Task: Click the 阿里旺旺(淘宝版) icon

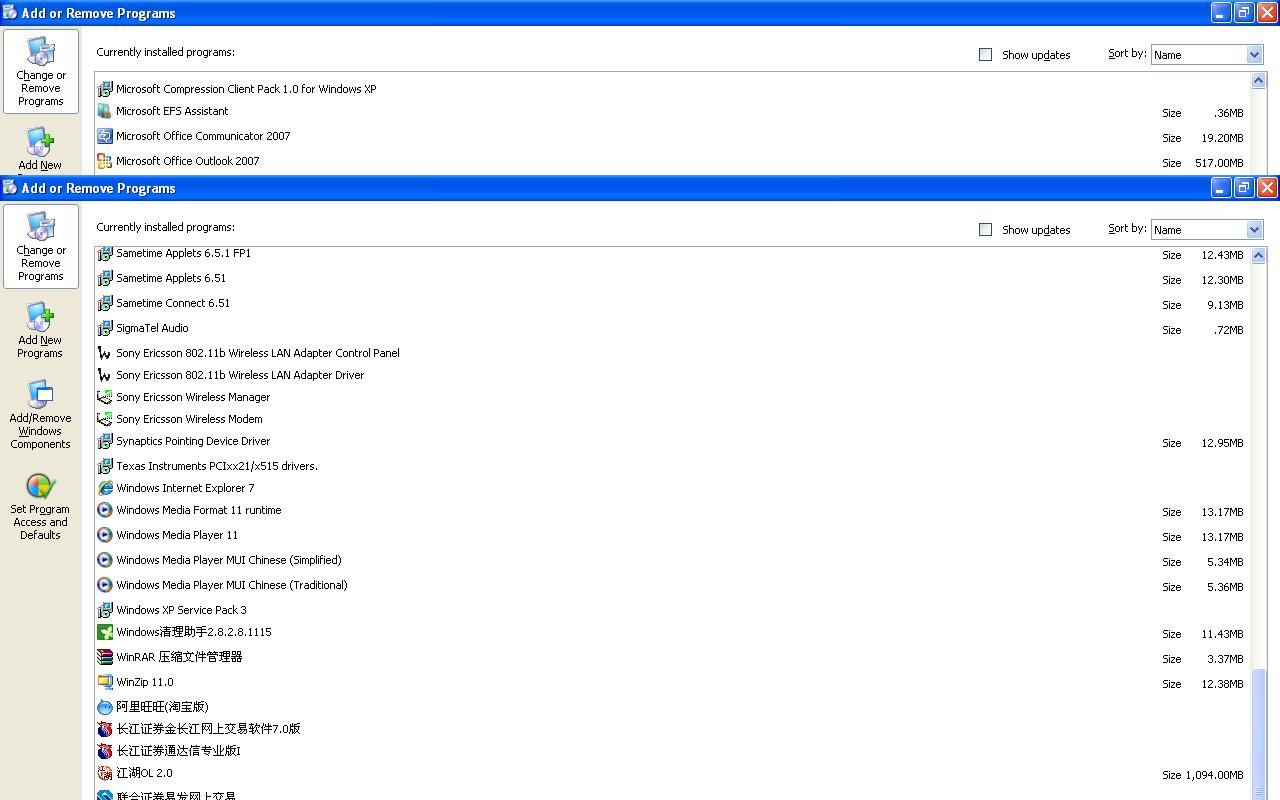Action: pyautogui.click(x=104, y=707)
